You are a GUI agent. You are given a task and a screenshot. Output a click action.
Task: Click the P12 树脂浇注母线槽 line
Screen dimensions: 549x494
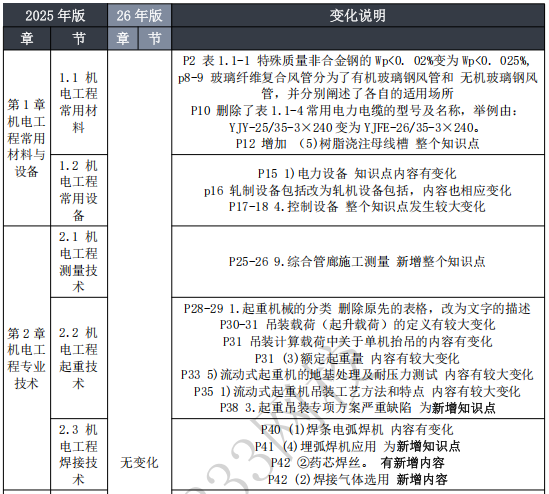pyautogui.click(x=357, y=144)
